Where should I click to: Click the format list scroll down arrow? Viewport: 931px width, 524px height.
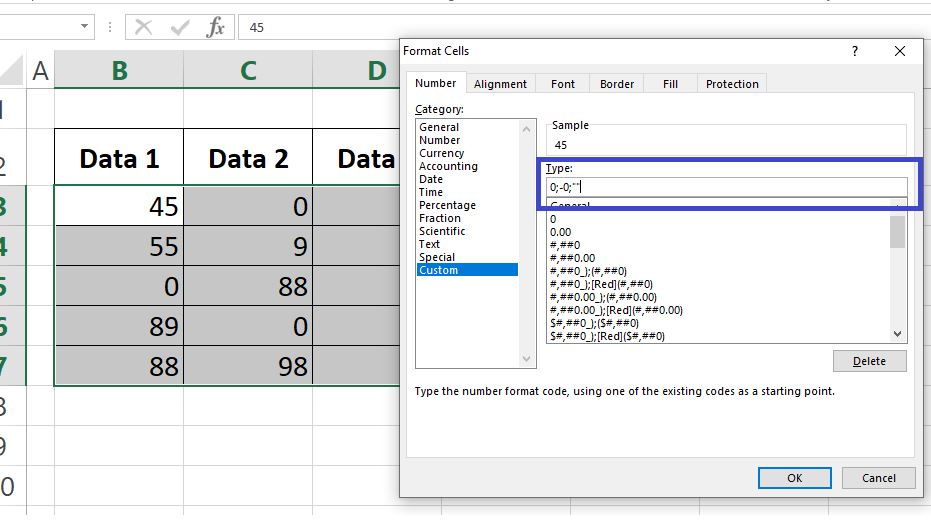(x=898, y=334)
